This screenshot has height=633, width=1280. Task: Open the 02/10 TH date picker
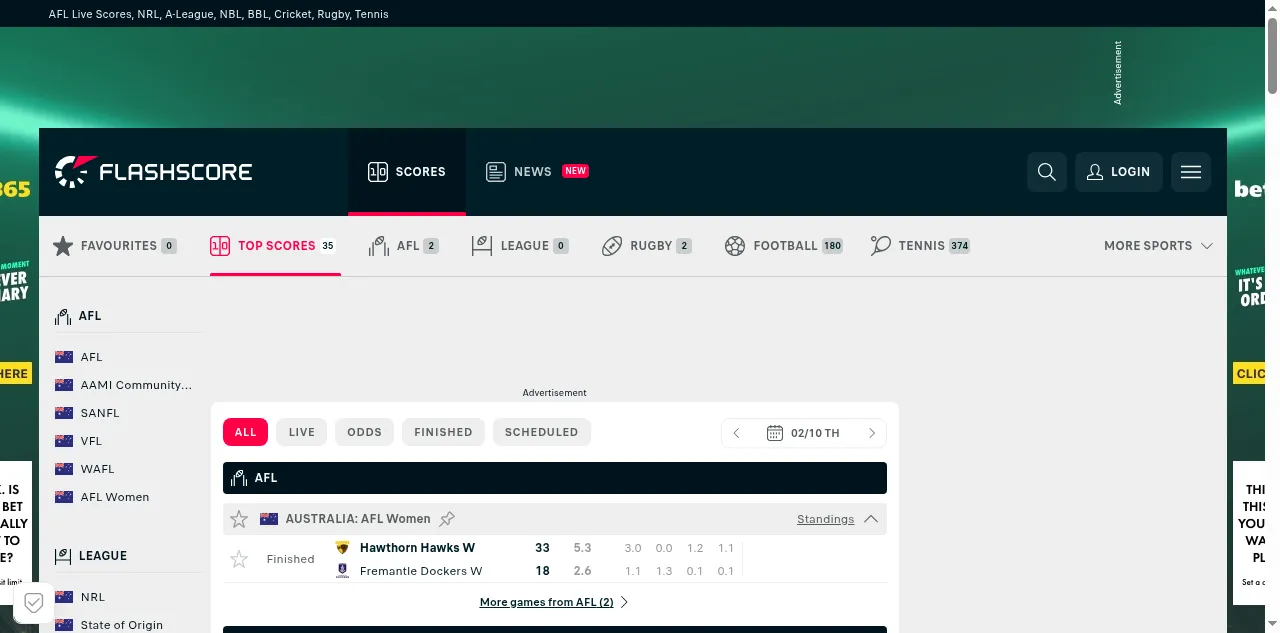[x=804, y=433]
